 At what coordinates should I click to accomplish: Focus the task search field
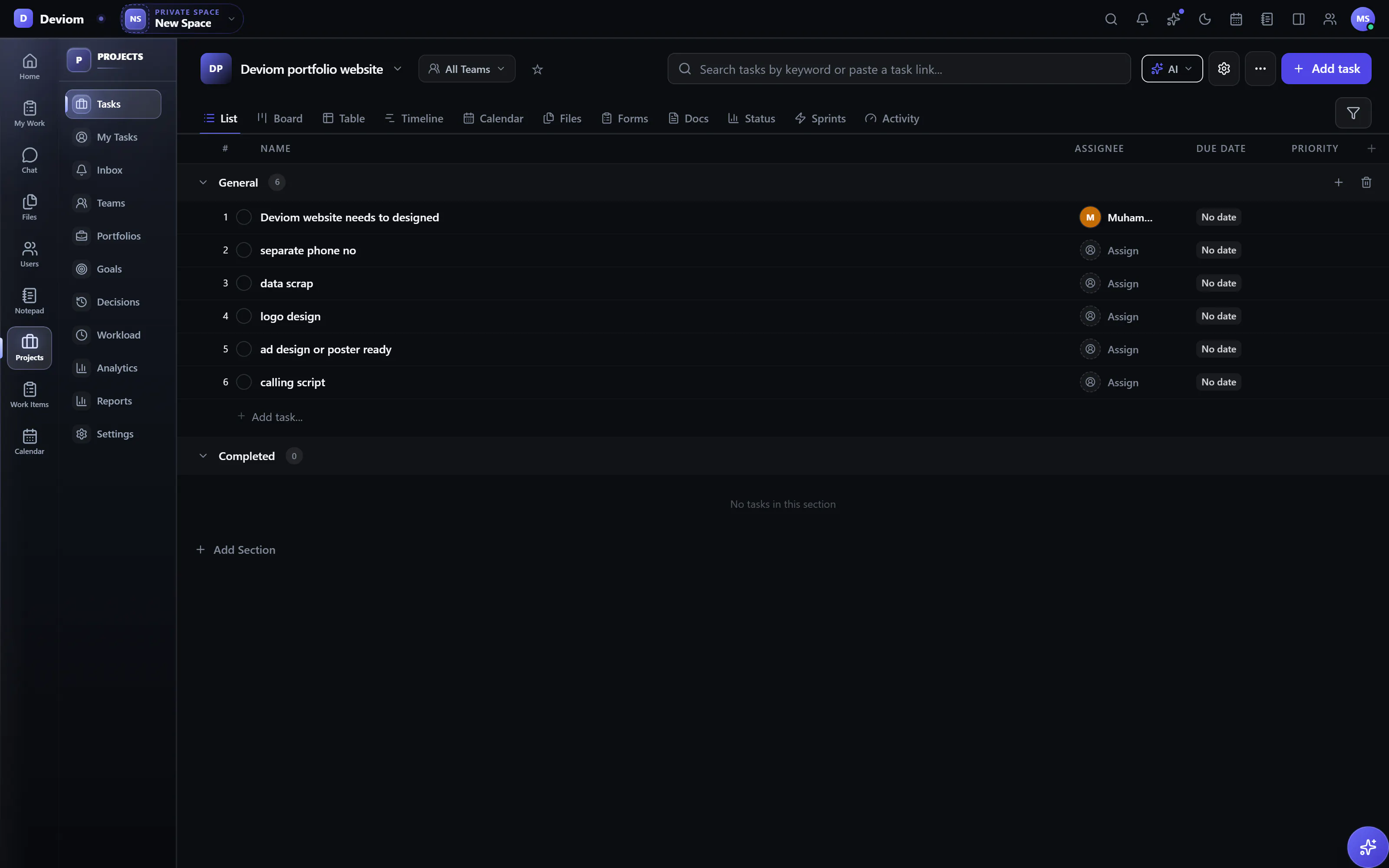[x=899, y=69]
